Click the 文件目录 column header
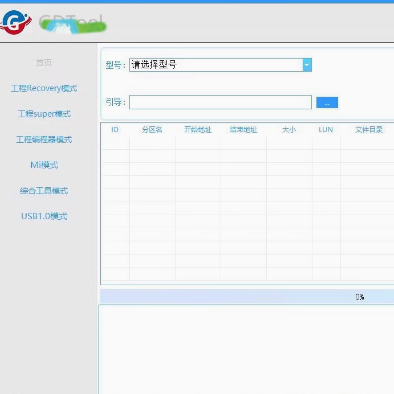The height and width of the screenshot is (394, 394). point(368,130)
